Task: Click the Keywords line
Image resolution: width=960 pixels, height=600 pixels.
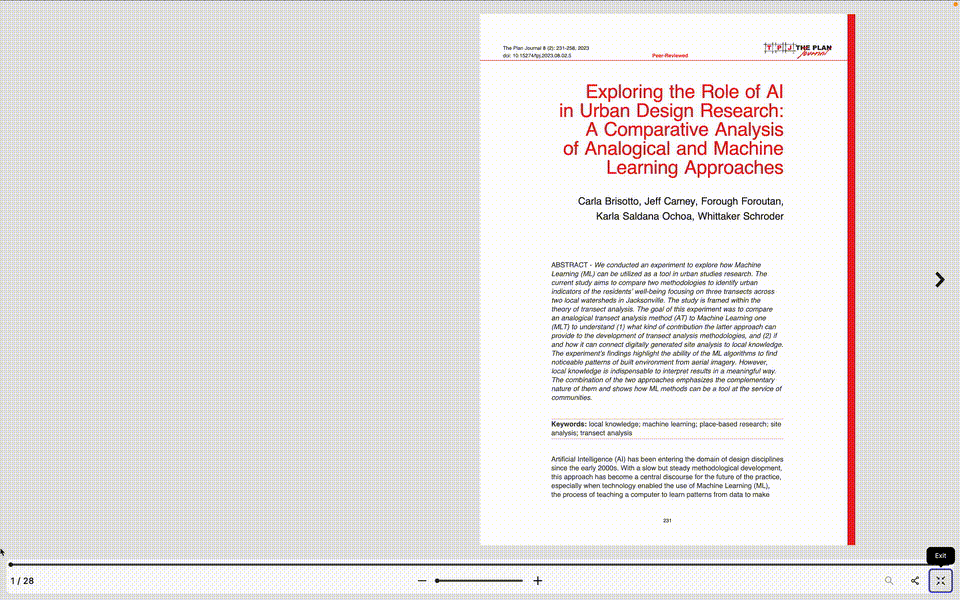Action: tap(667, 428)
